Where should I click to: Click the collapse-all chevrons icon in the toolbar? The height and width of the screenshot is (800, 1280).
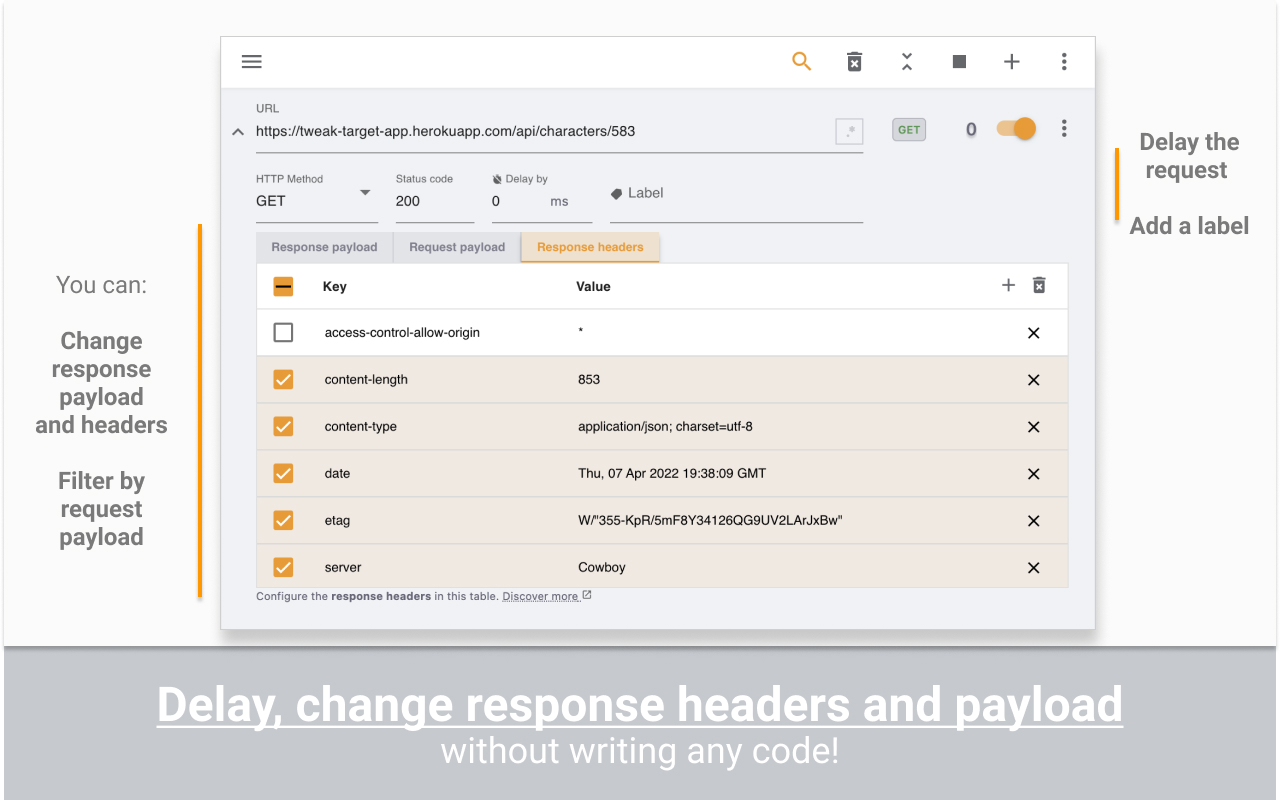click(x=906, y=61)
